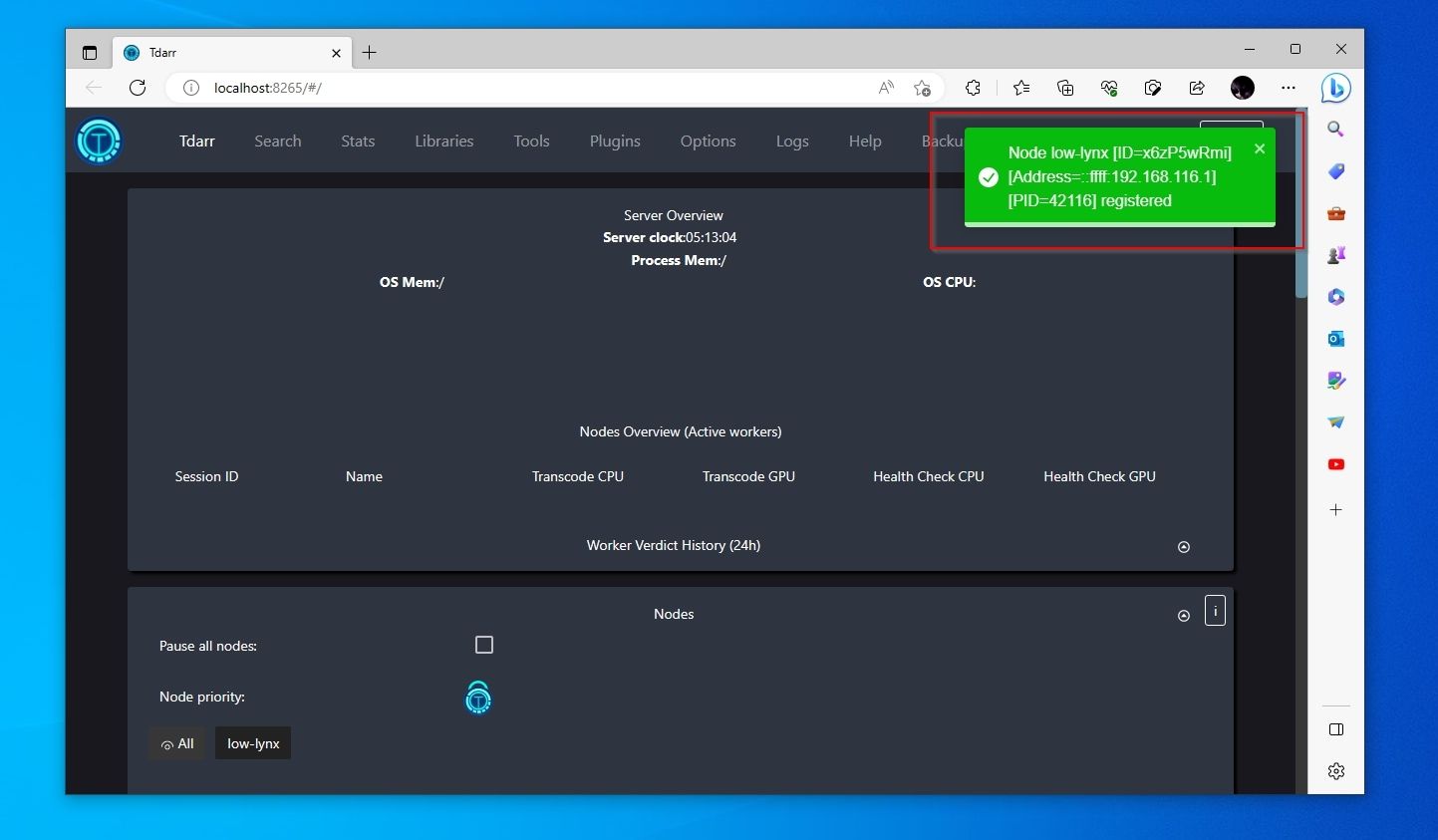Toggle the eye icon on the All filter

165,743
